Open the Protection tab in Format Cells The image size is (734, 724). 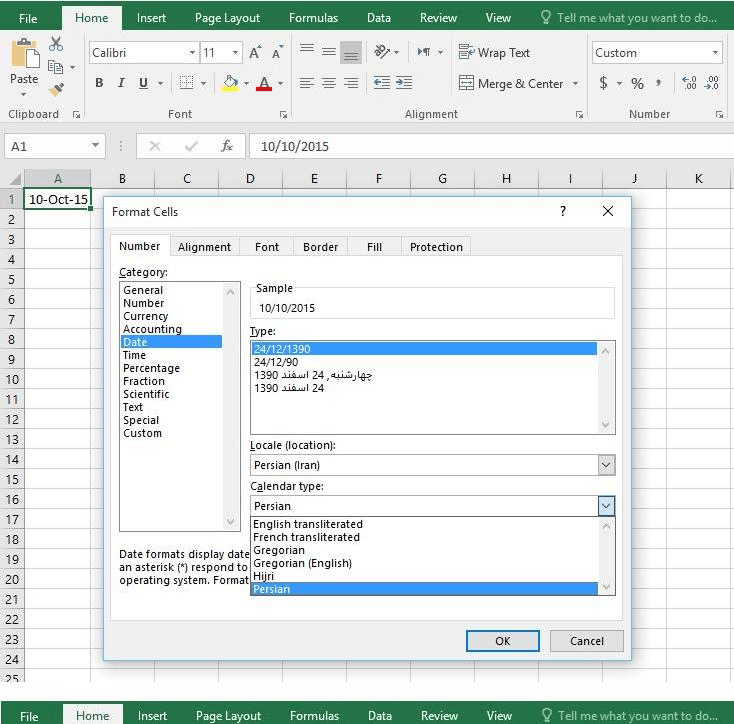coord(436,247)
